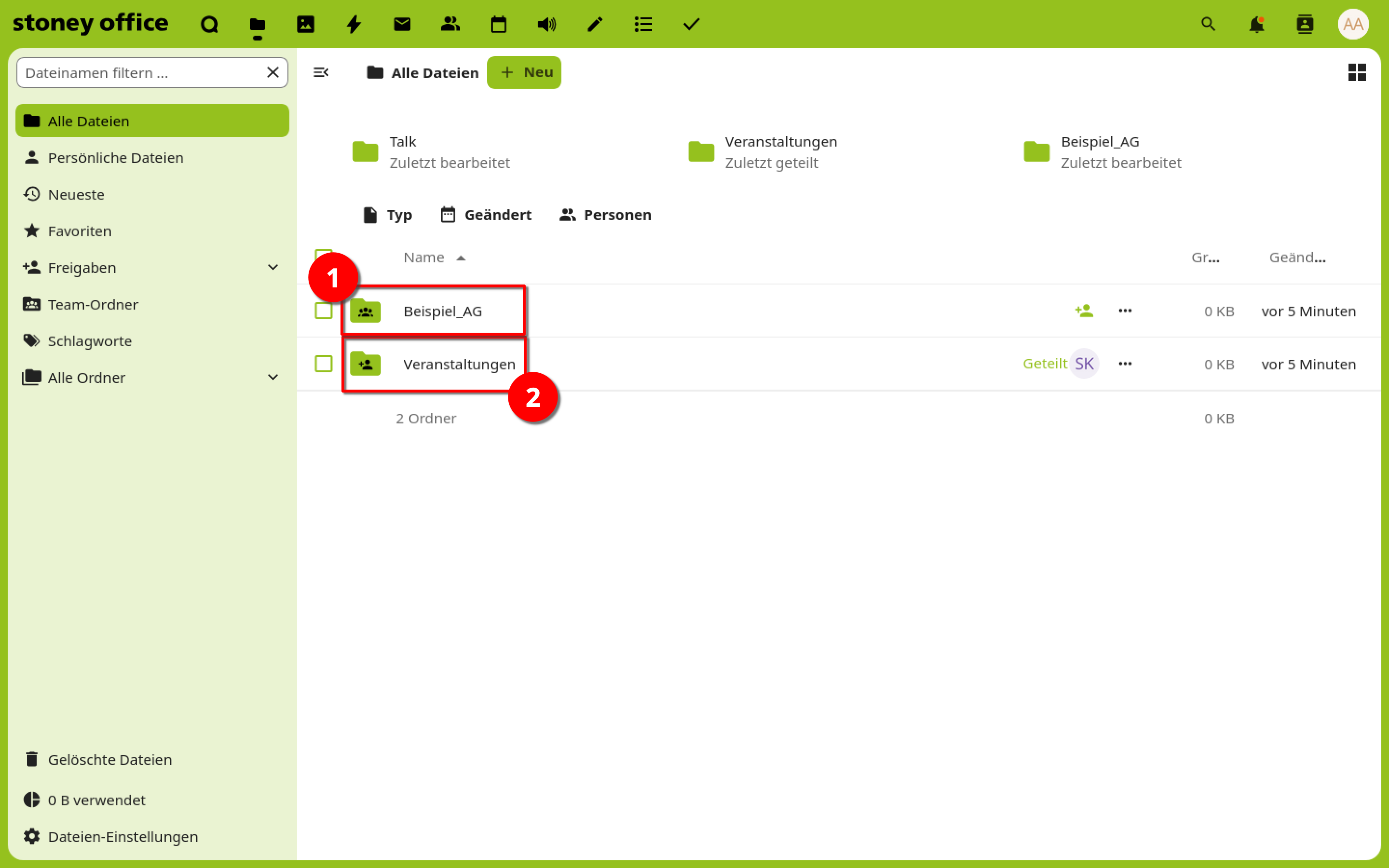Viewport: 1389px width, 868px height.
Task: Open the Notes pencil icon
Action: click(x=595, y=24)
